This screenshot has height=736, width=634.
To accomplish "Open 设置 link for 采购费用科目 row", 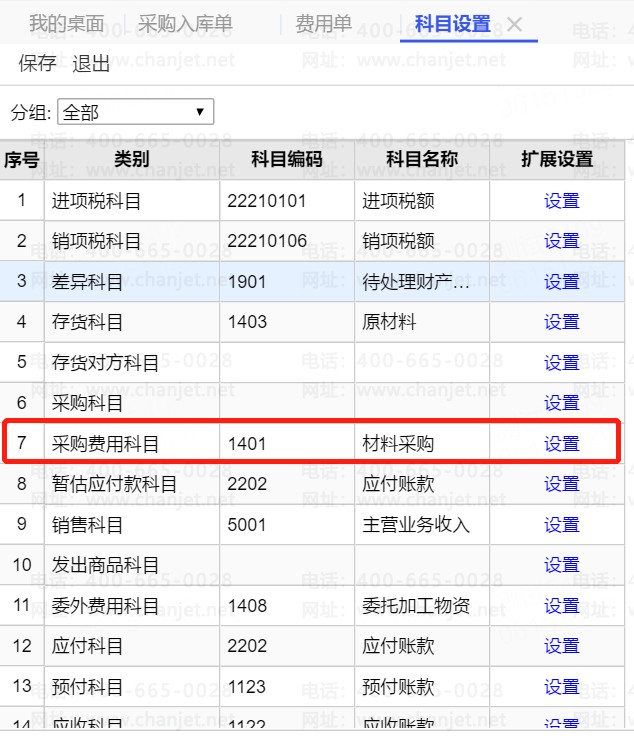I will pos(561,444).
